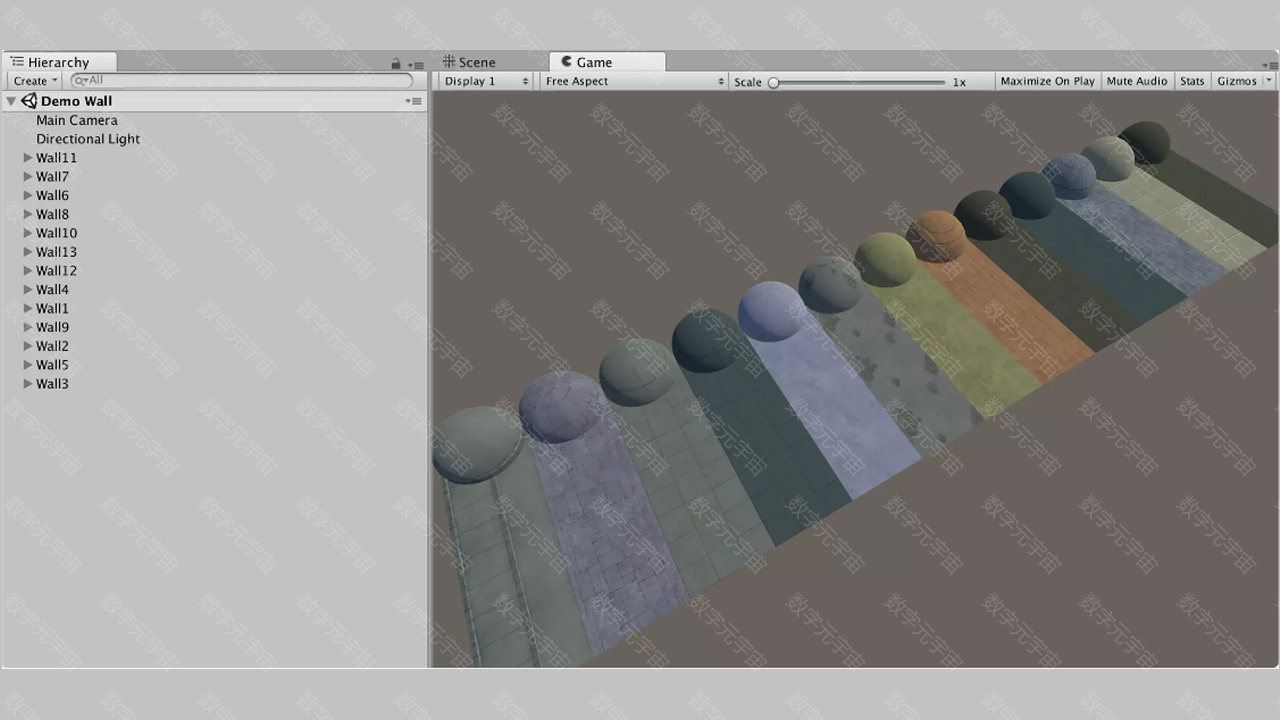Toggle the Hierarchy panel lock icon

click(x=396, y=64)
